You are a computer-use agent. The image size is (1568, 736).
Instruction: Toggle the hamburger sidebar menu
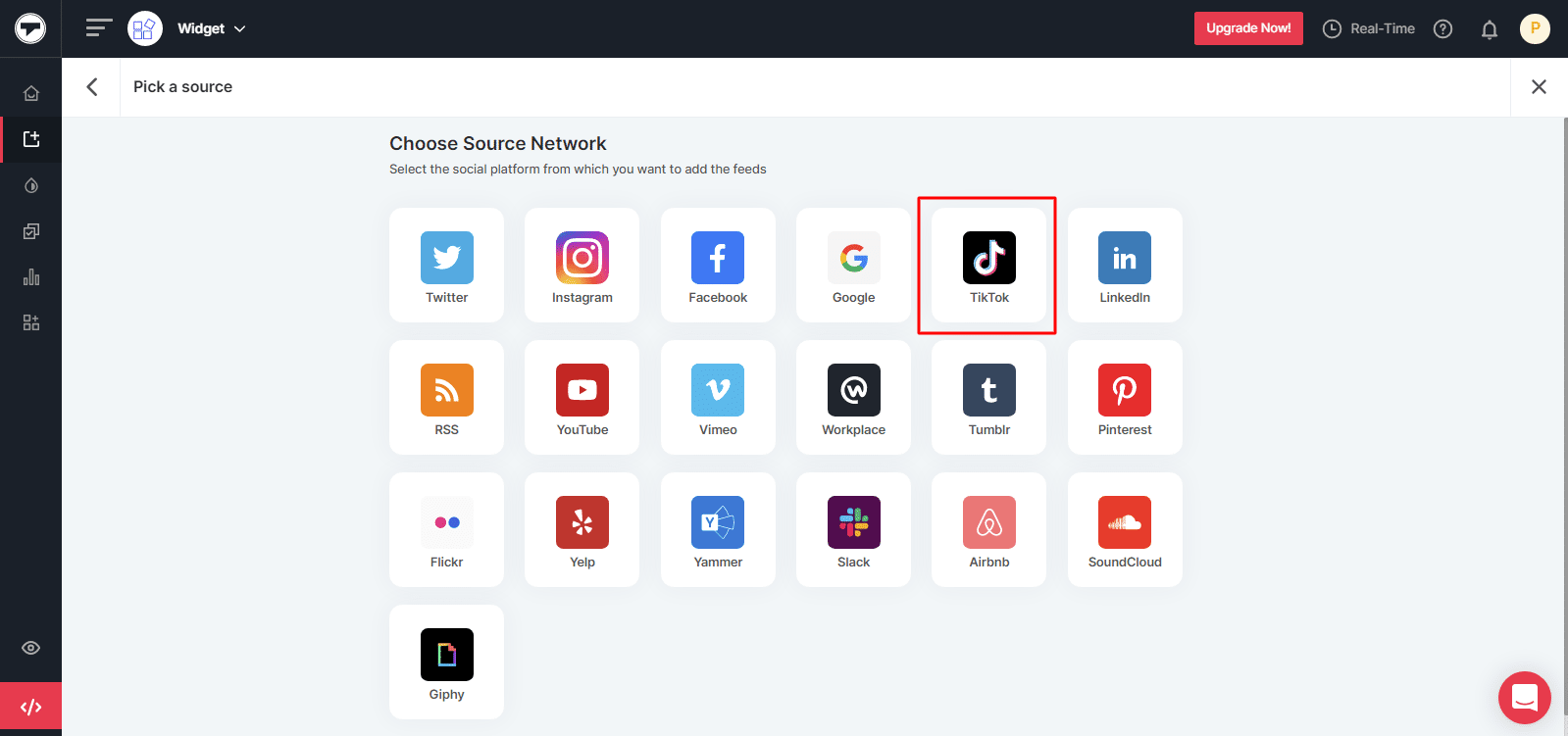98,28
